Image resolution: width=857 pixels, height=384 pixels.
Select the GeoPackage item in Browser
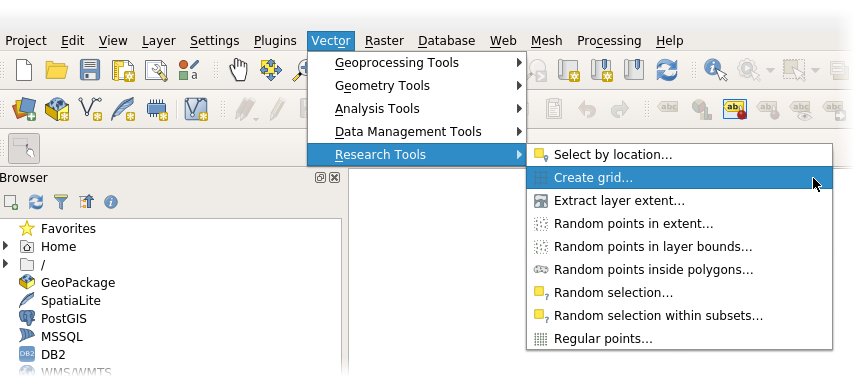pyautogui.click(x=78, y=282)
